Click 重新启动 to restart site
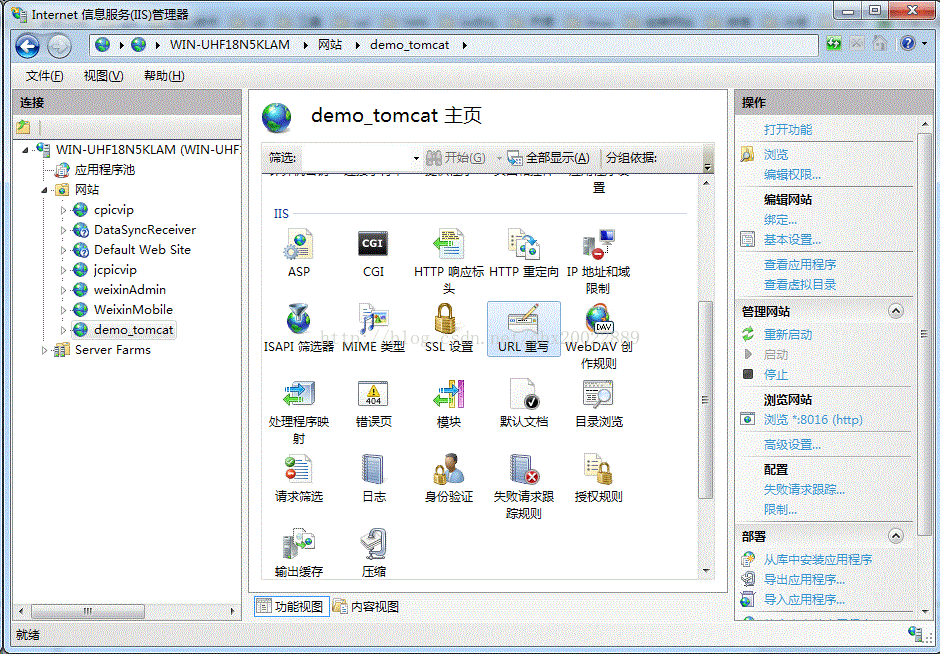The width and height of the screenshot is (940, 654). pyautogui.click(x=788, y=334)
